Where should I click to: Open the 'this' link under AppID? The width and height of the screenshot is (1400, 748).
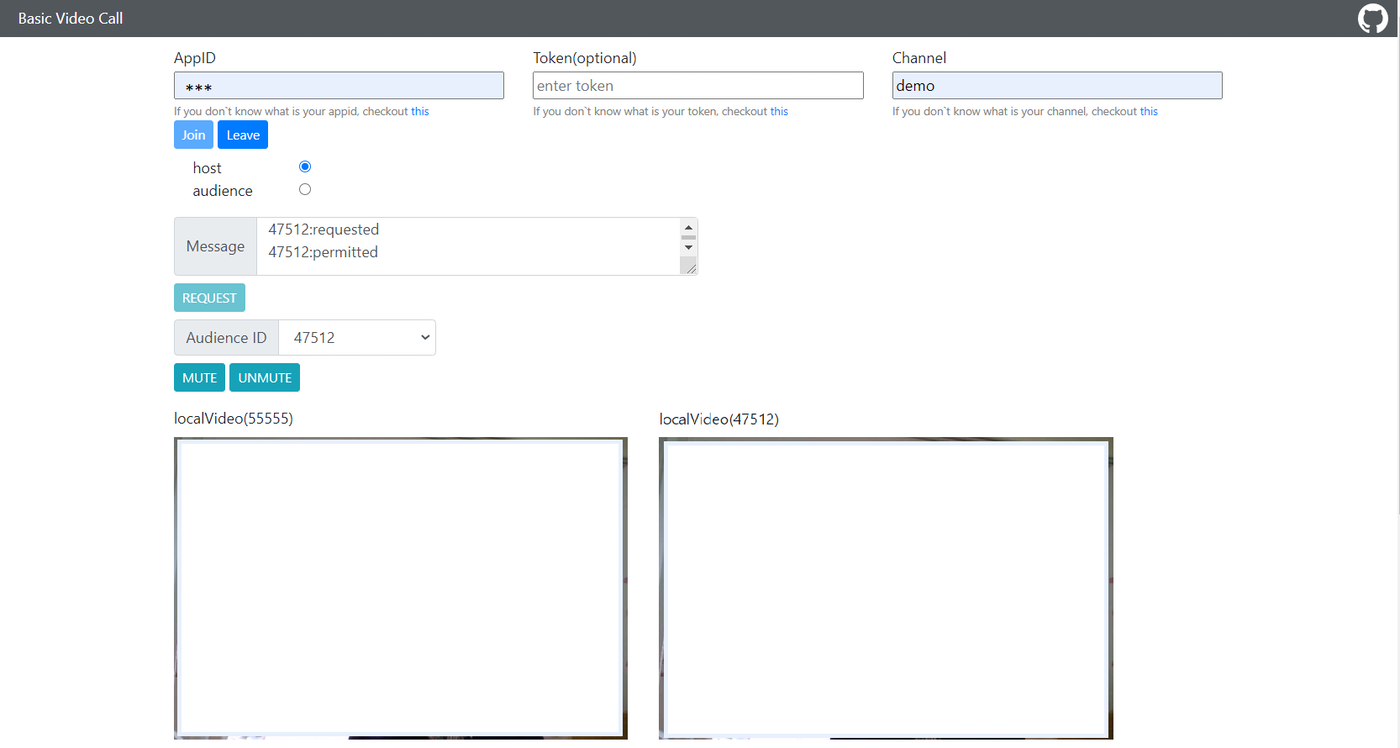coord(420,112)
